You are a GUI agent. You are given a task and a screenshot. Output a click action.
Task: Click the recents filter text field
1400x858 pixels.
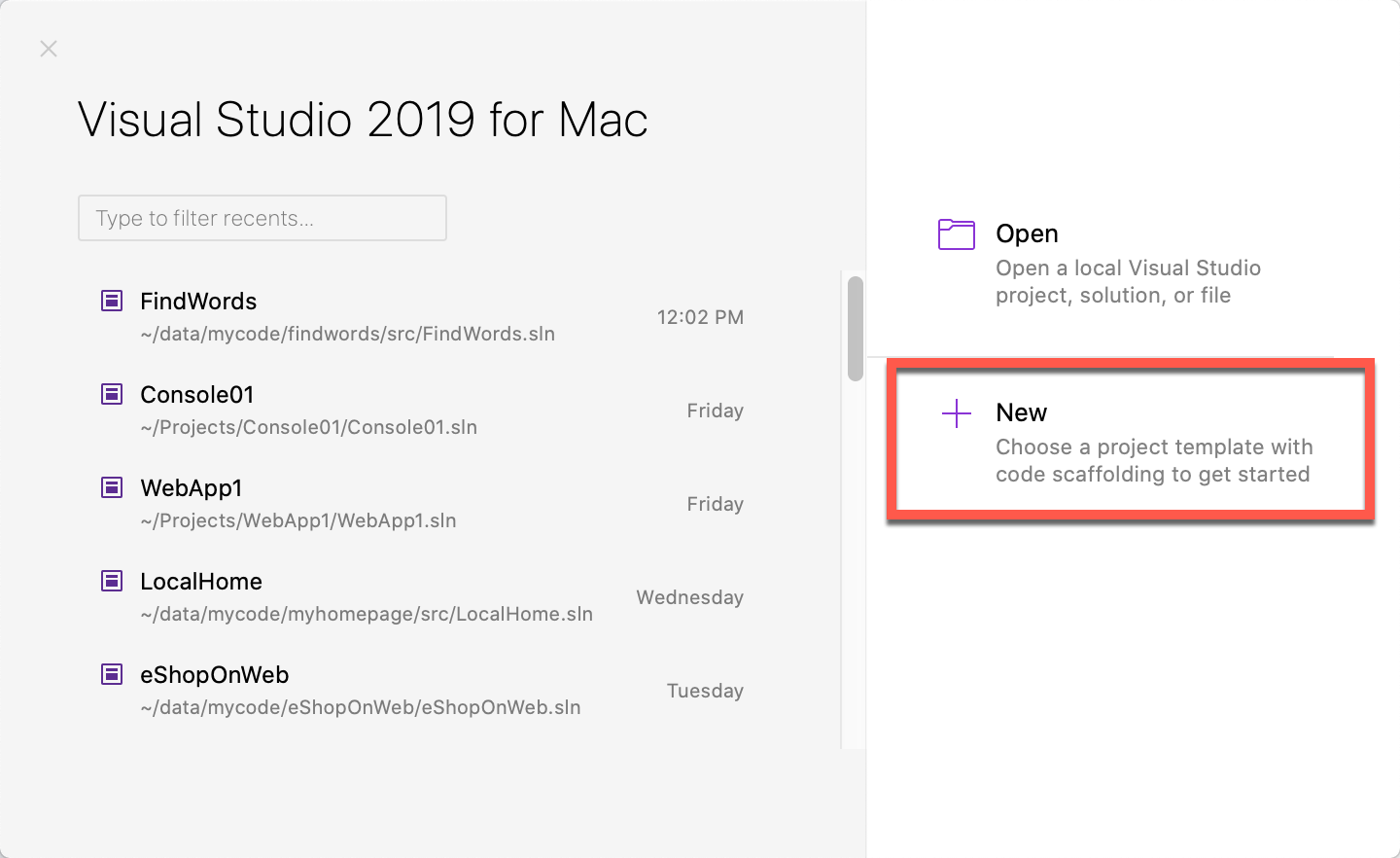point(262,218)
